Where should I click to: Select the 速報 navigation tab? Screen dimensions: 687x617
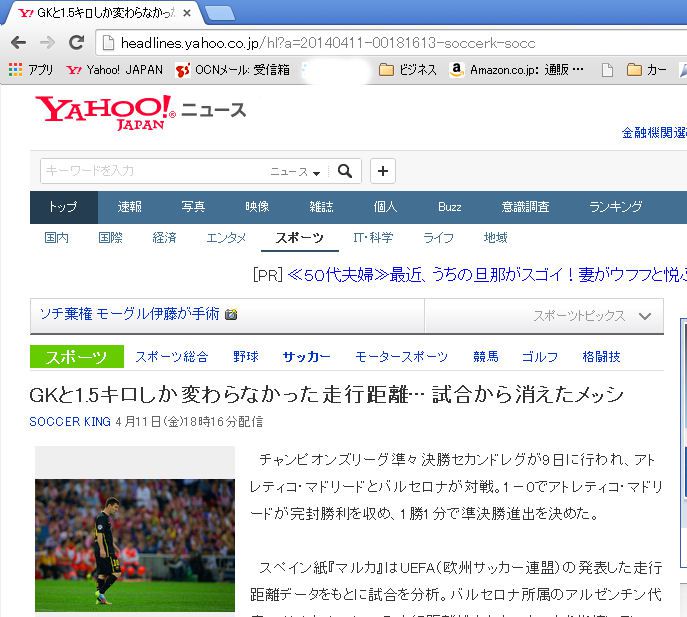coord(130,207)
